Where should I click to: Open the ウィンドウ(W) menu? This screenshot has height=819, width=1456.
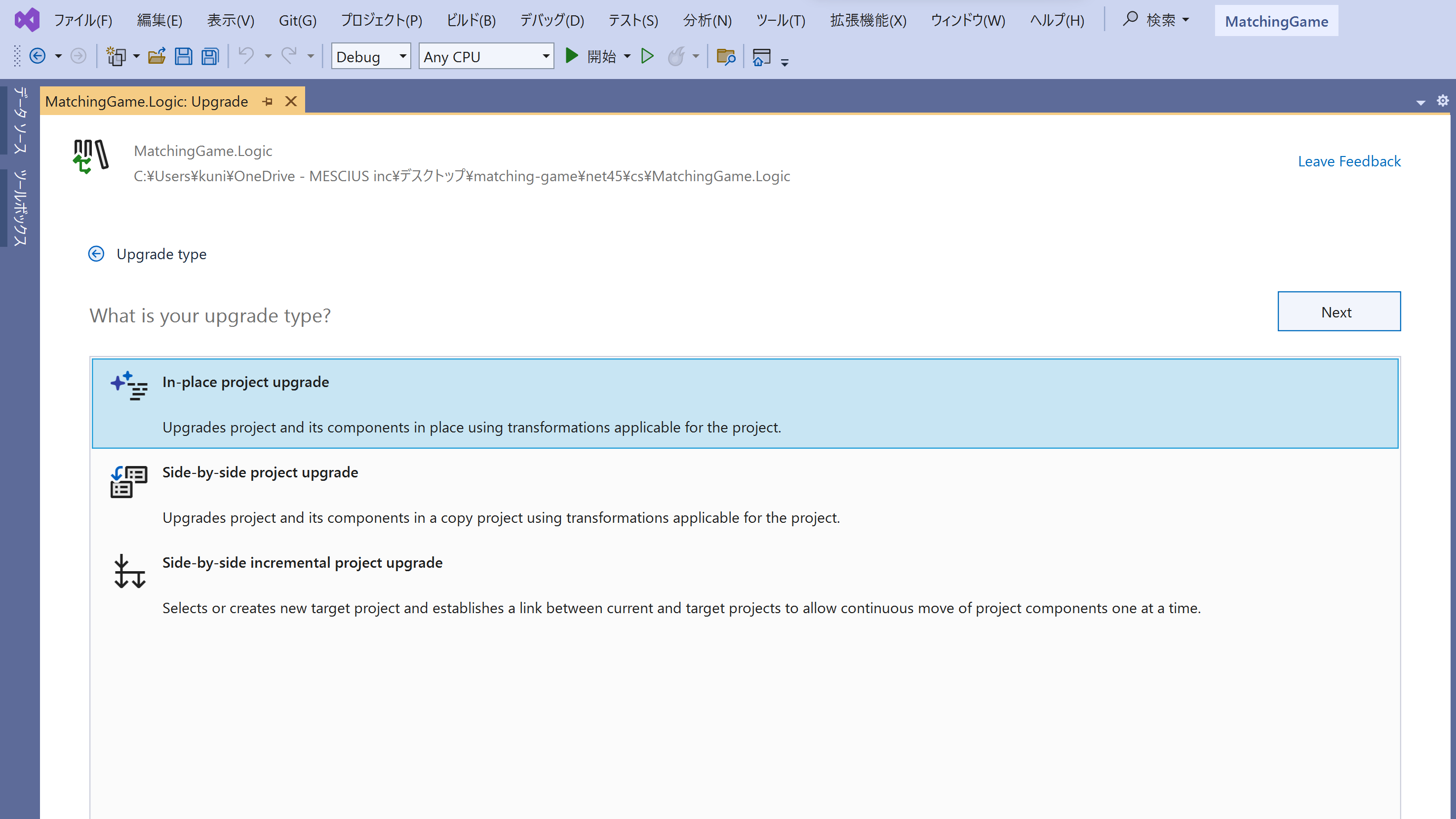[968, 20]
